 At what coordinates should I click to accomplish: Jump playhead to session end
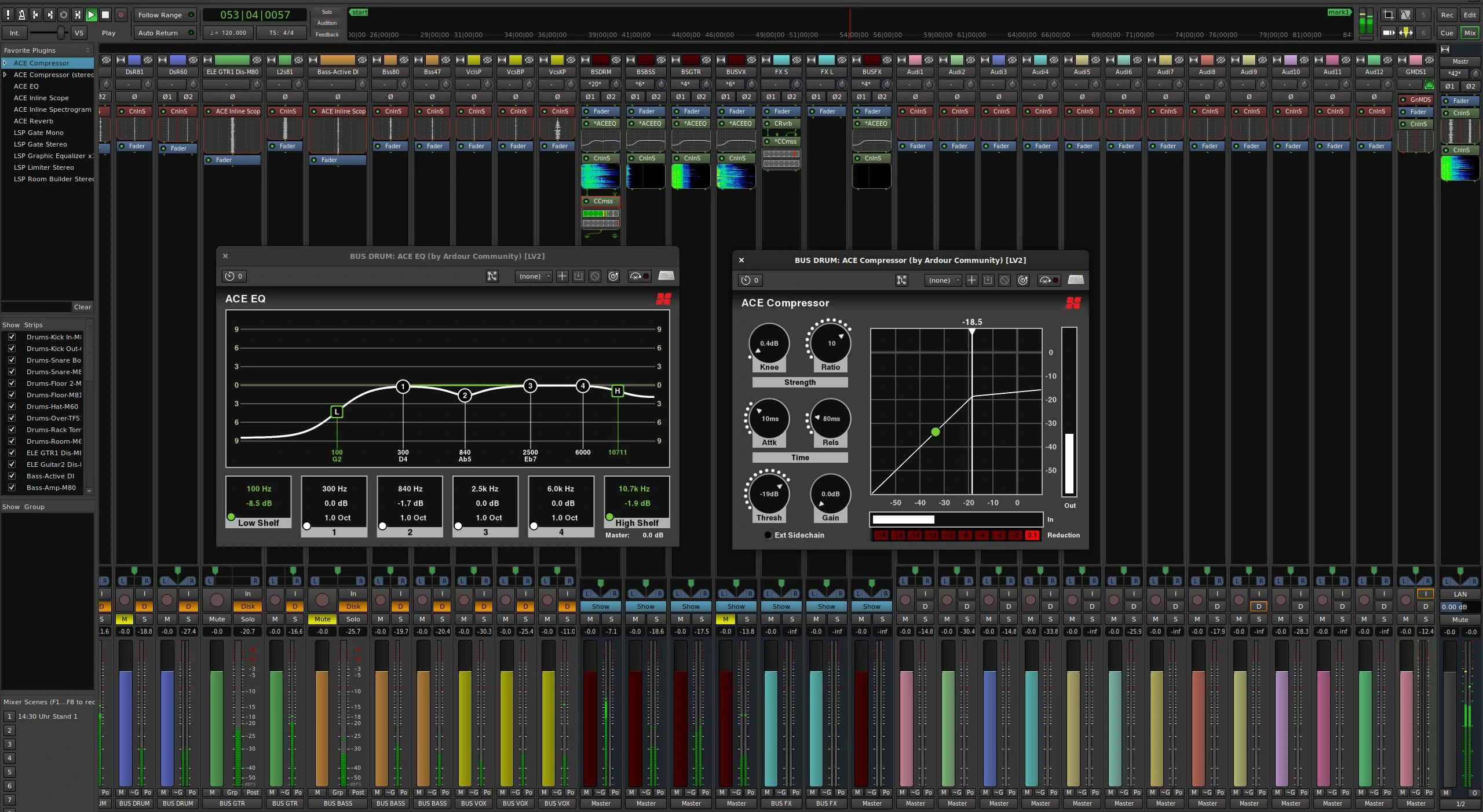(49, 14)
